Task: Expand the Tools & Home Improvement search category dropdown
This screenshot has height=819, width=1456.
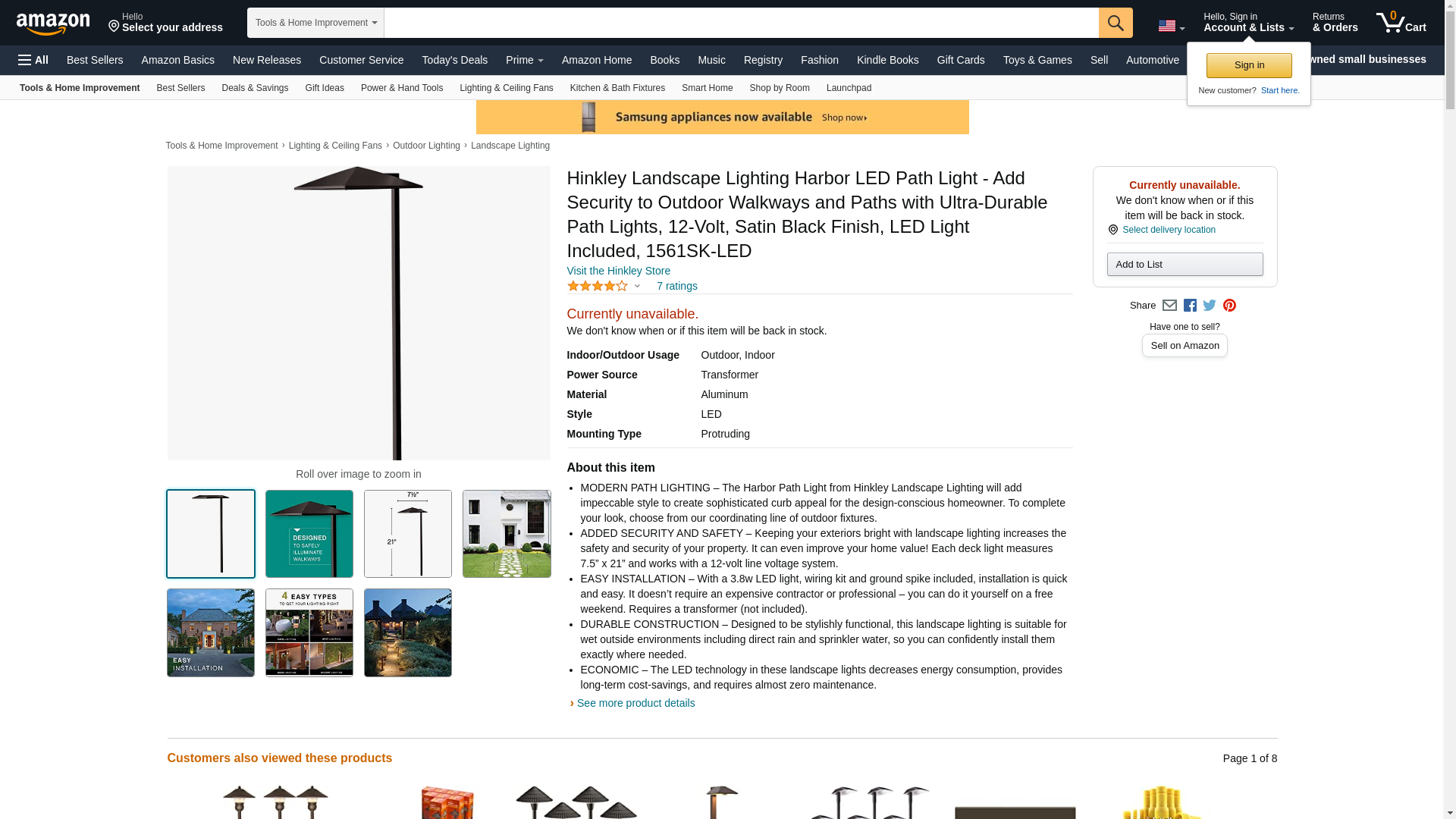Action: (x=315, y=23)
